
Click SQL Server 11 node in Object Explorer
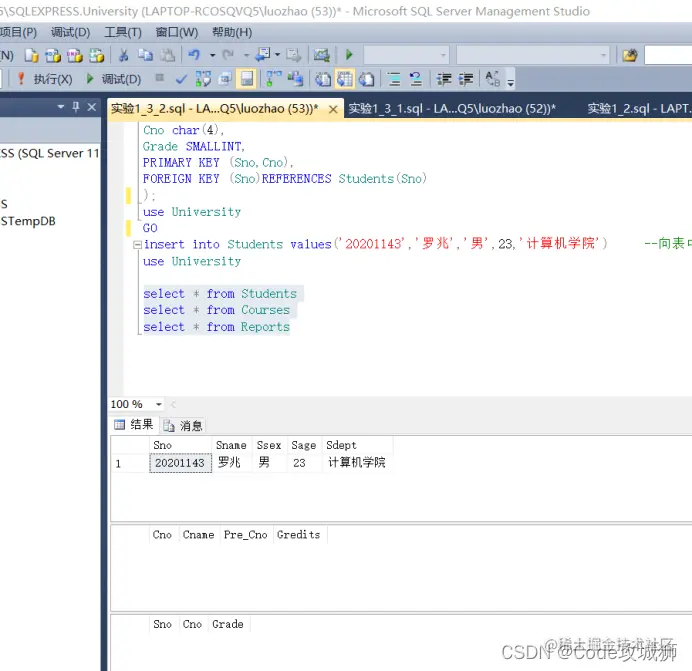click(49, 153)
